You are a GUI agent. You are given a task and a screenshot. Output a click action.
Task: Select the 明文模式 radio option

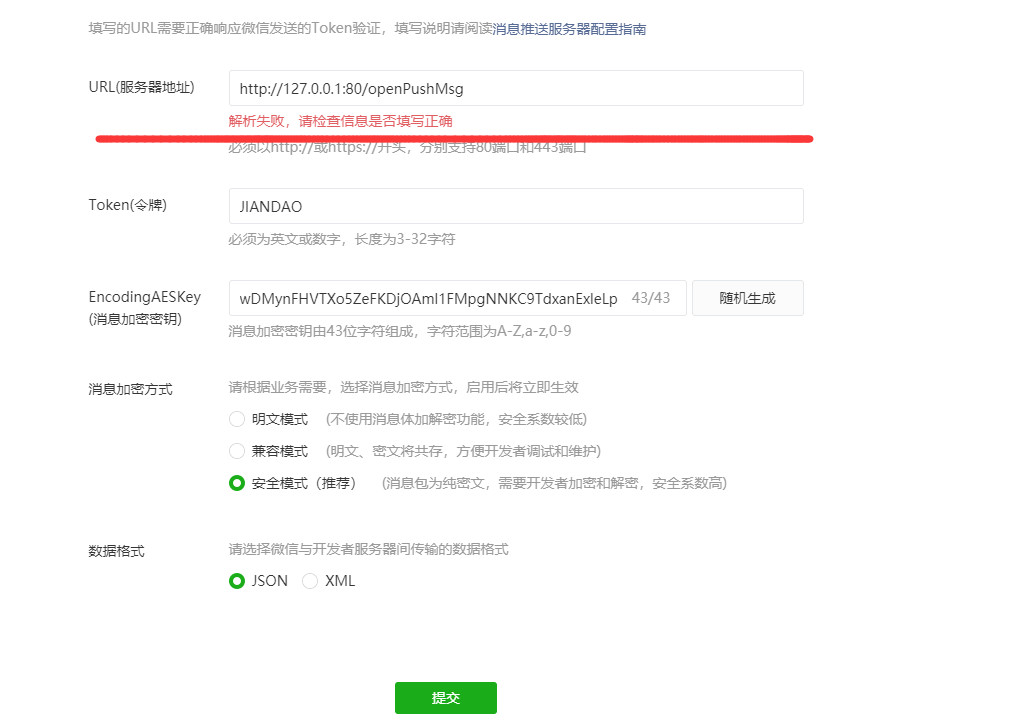[237, 419]
